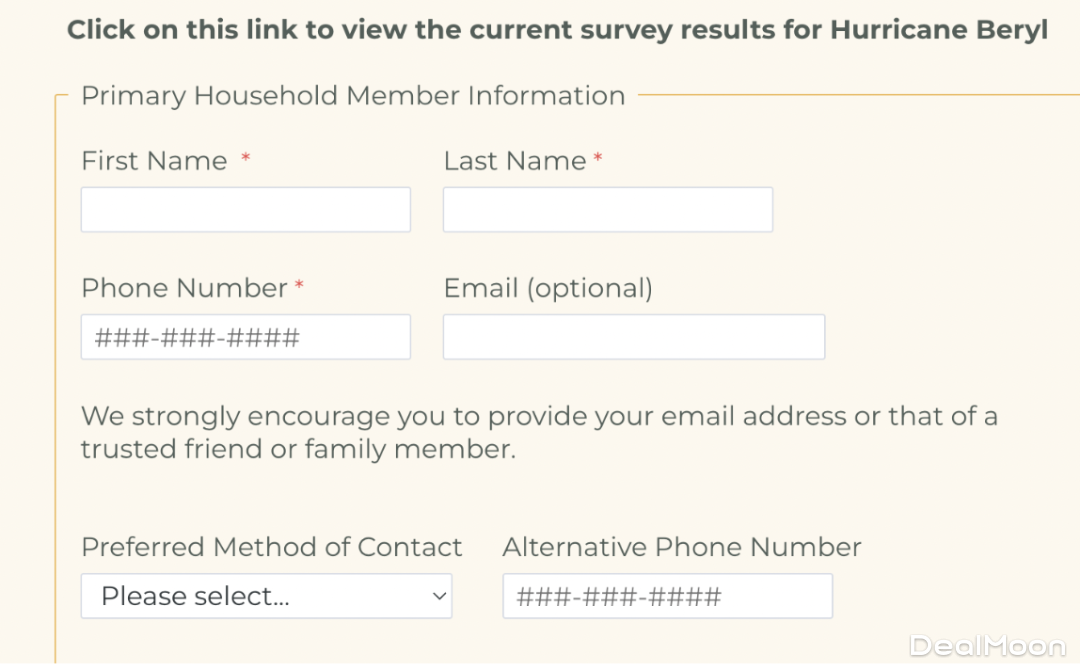This screenshot has width=1080, height=670.
Task: Select the required Phone Number field
Action: tap(245, 337)
